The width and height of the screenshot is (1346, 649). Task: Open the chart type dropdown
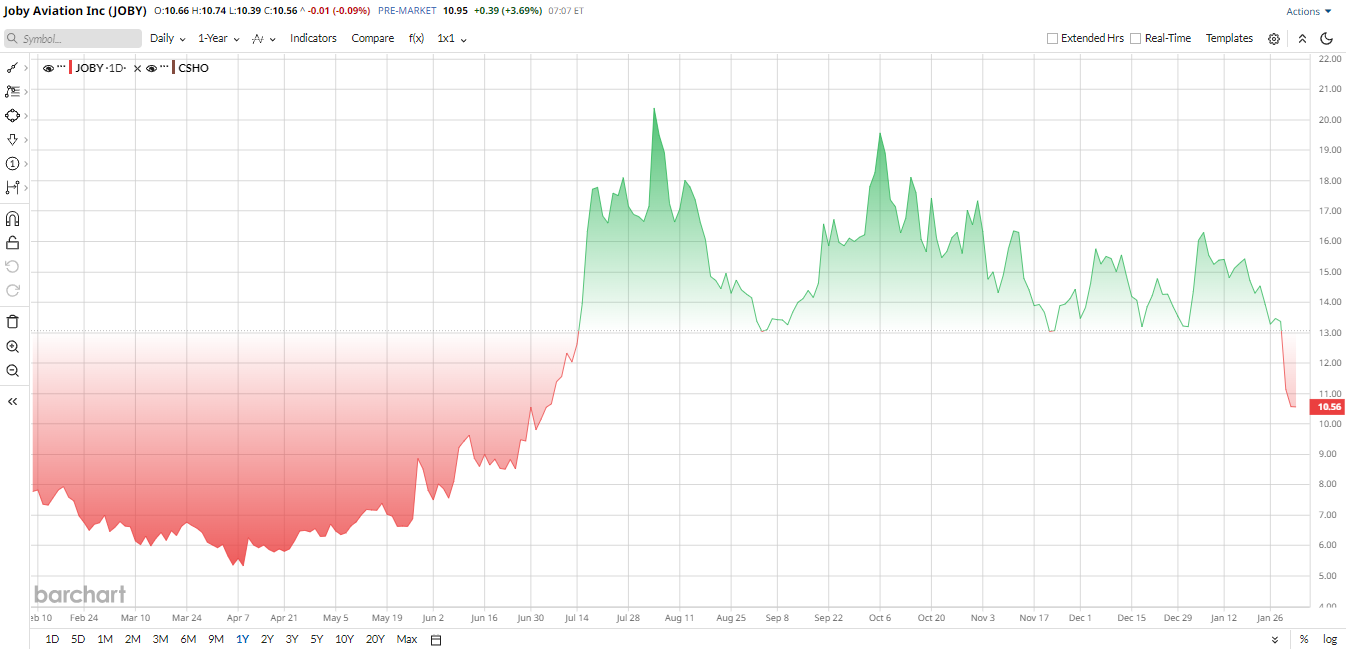click(x=264, y=38)
